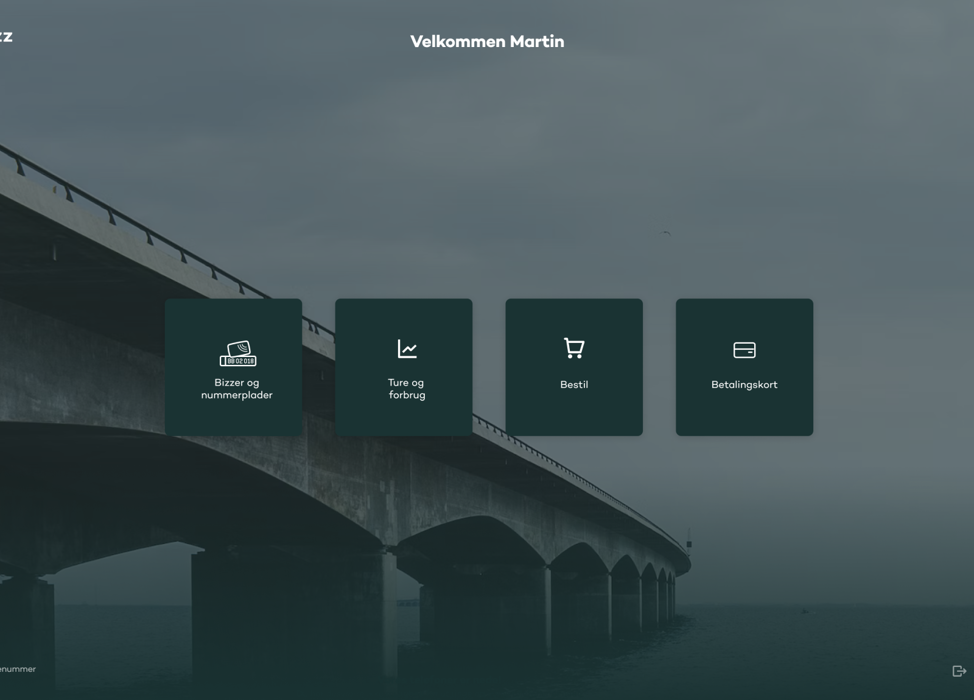This screenshot has width=974, height=700.
Task: Click the line chart icon
Action: [407, 349]
